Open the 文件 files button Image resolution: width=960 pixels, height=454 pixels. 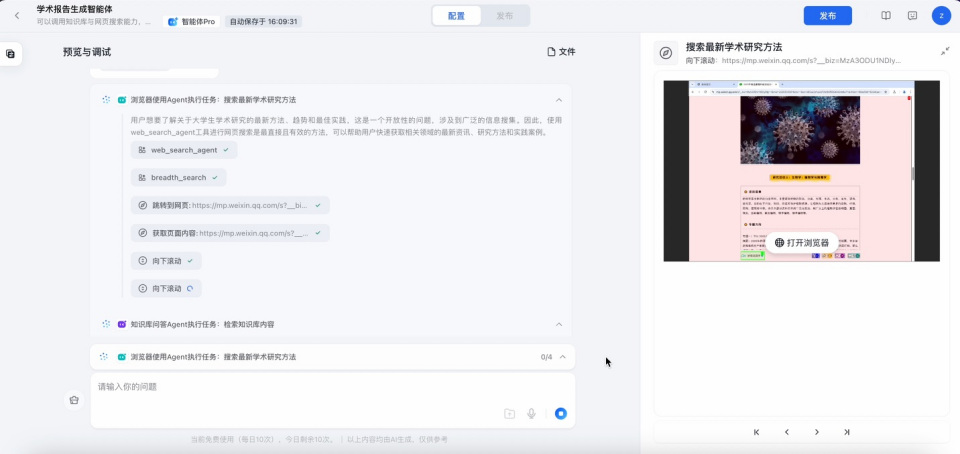pyautogui.click(x=561, y=52)
